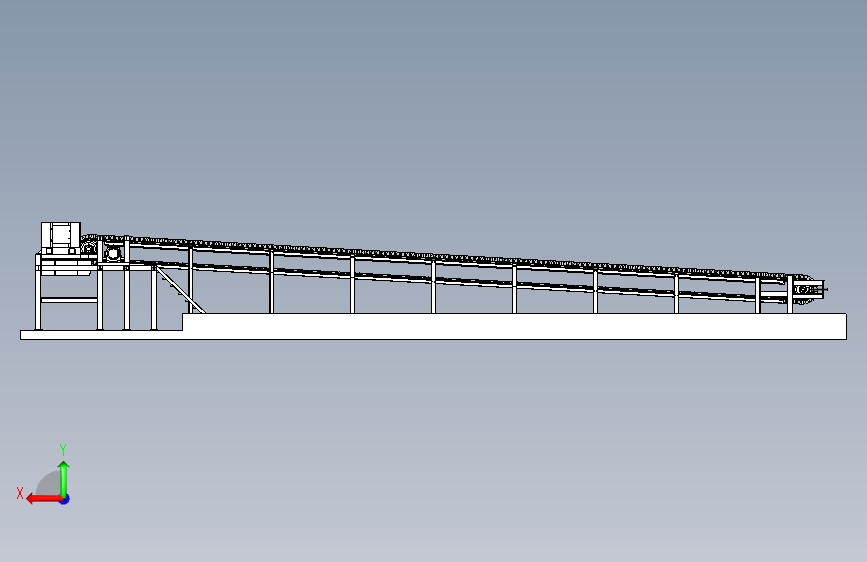
Task: Click the red X axis arrow of the triad
Action: point(44,499)
